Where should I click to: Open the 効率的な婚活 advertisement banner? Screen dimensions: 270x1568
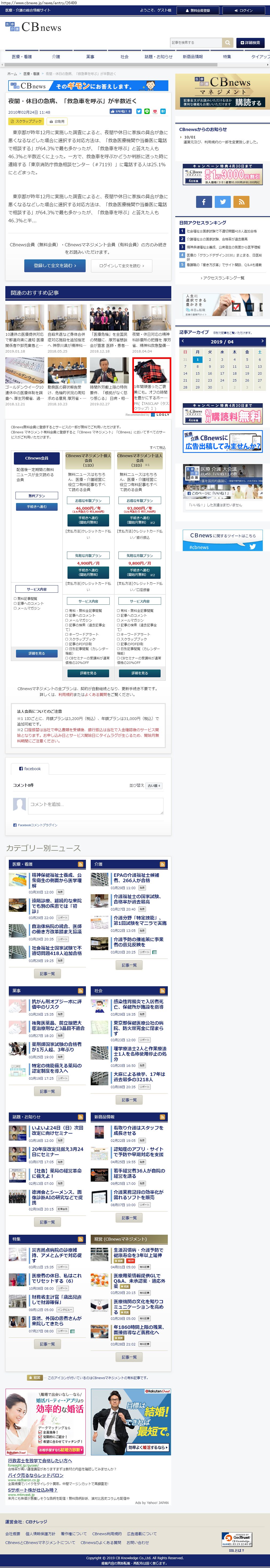(x=45, y=1422)
